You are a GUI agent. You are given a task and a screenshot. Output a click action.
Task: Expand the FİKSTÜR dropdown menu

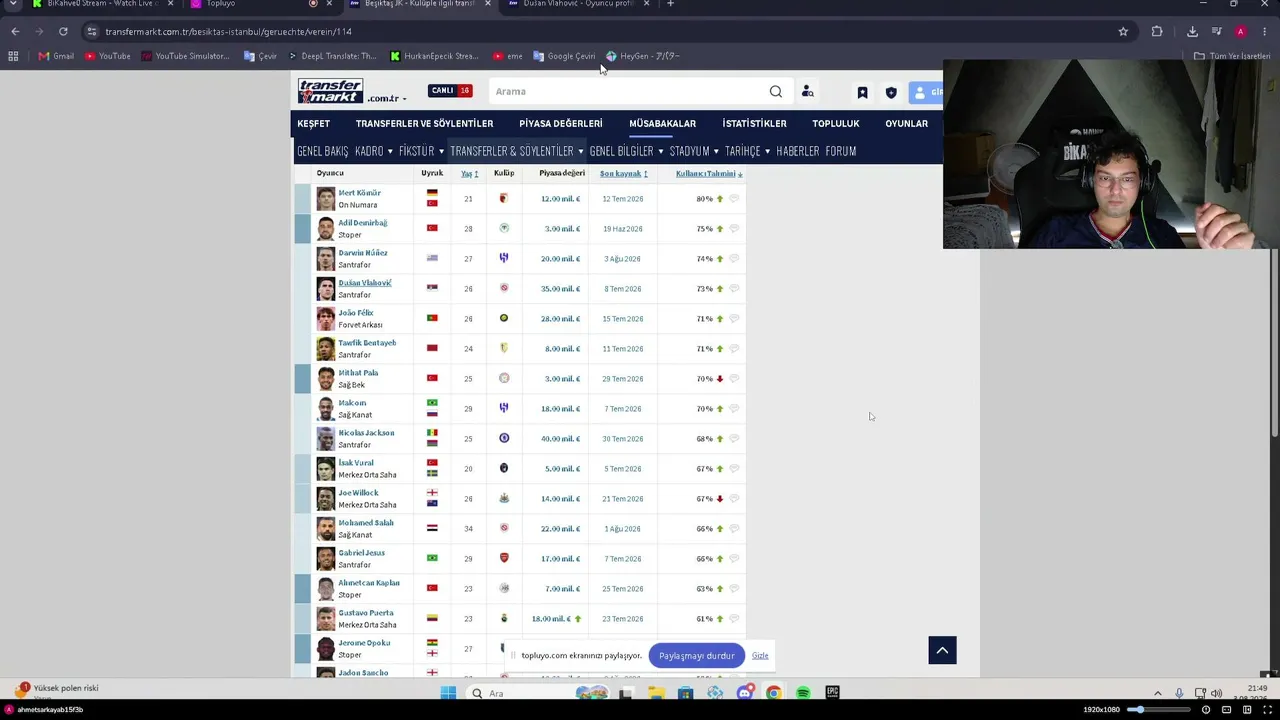pyautogui.click(x=421, y=151)
